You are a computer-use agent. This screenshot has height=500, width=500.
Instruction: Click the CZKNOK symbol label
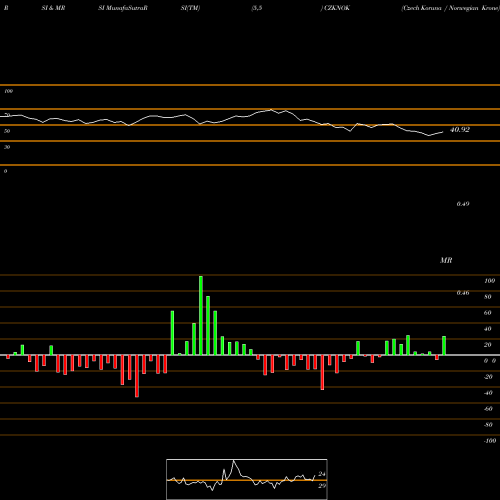click(337, 8)
